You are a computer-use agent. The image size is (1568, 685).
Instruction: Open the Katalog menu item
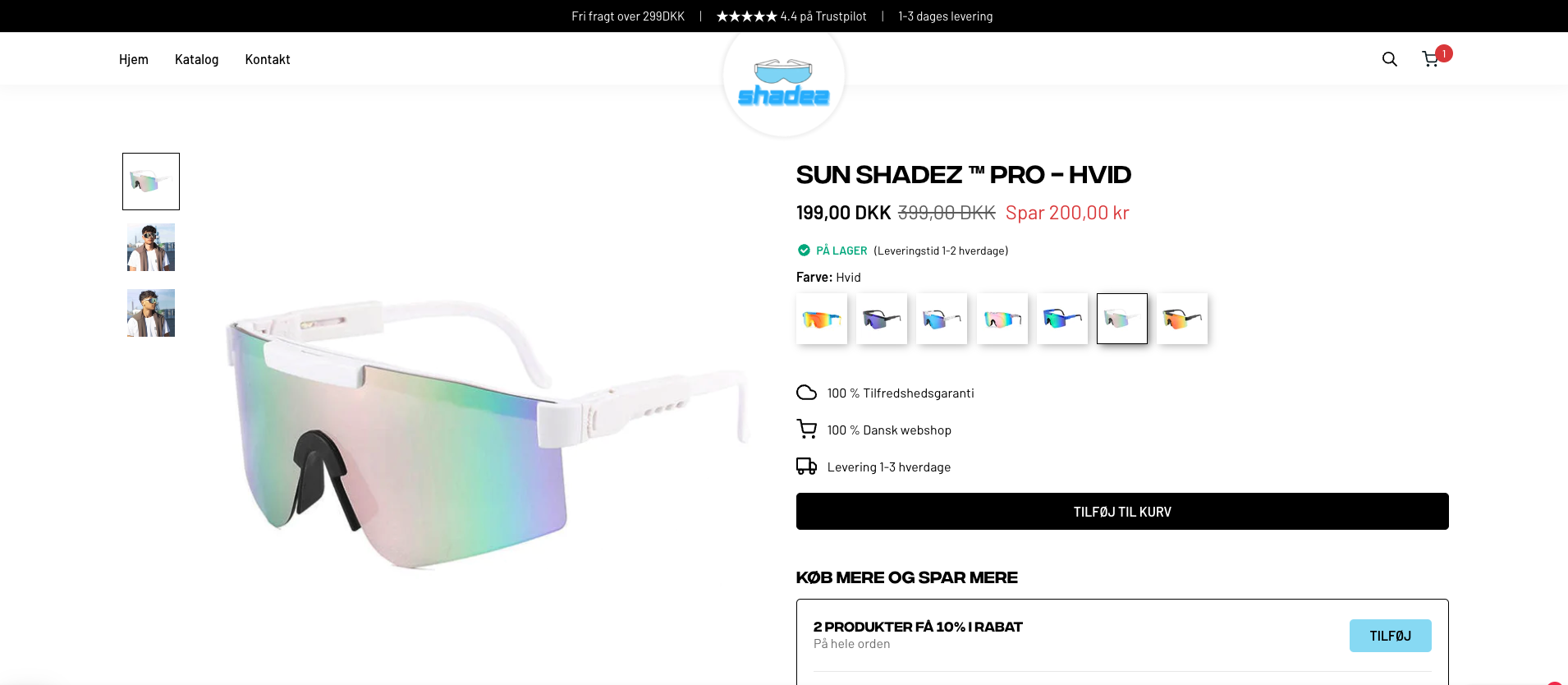click(x=196, y=59)
